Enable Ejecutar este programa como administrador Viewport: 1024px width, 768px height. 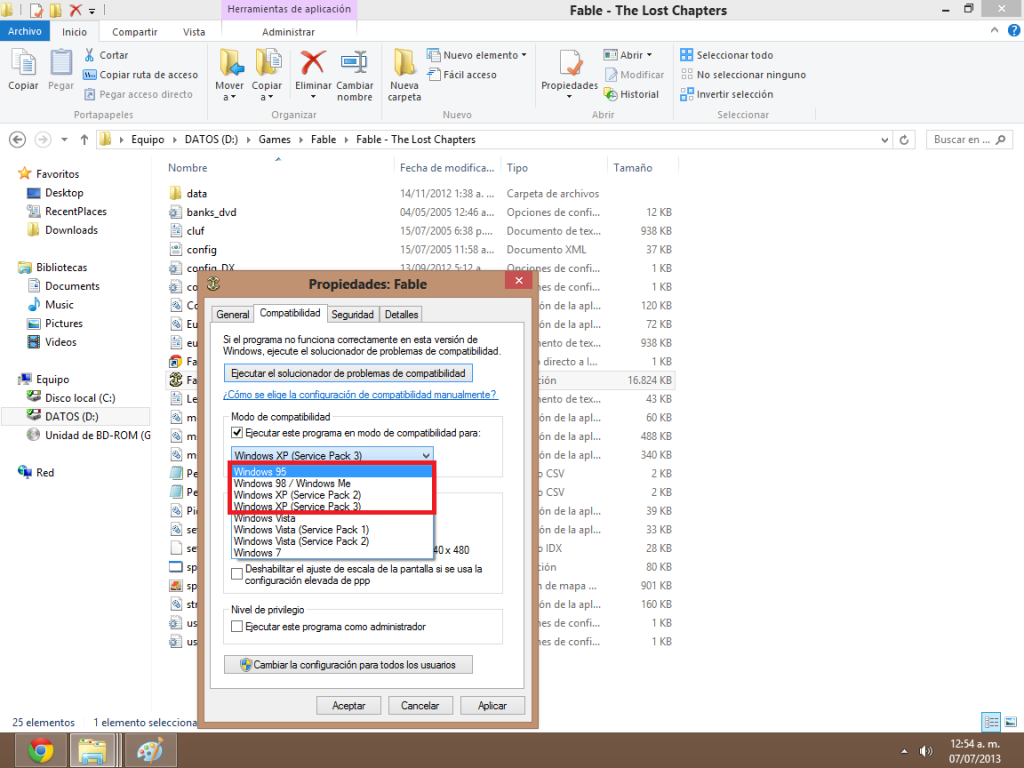pyautogui.click(x=237, y=626)
